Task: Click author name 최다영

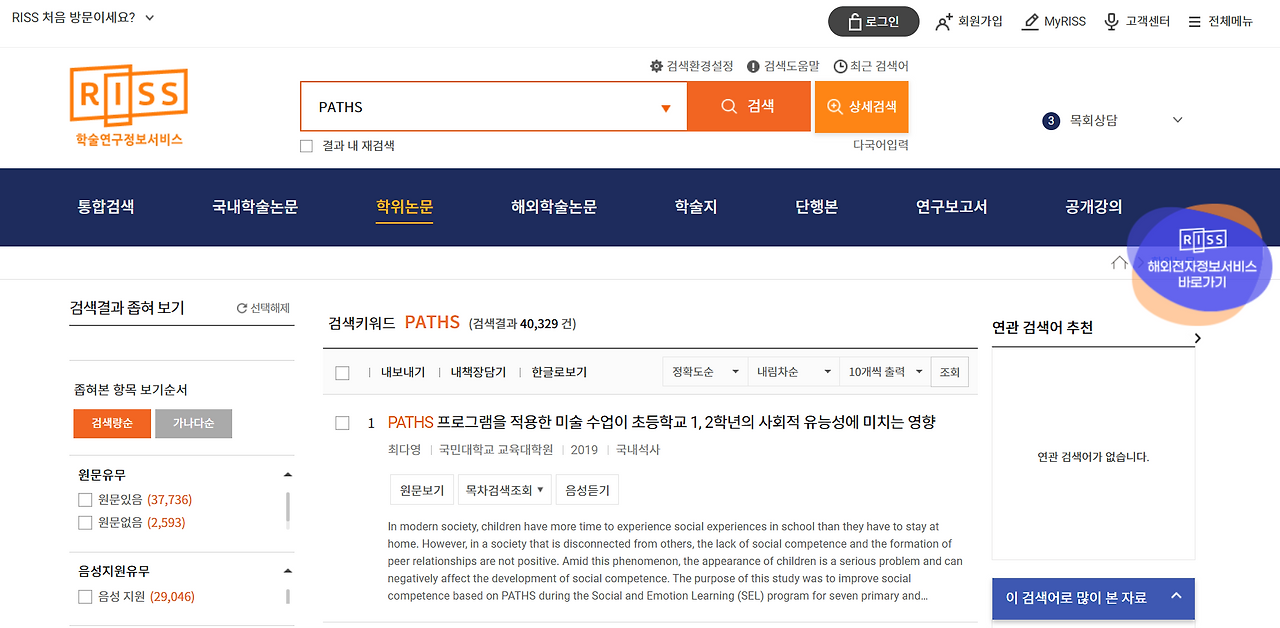Action: click(x=404, y=450)
